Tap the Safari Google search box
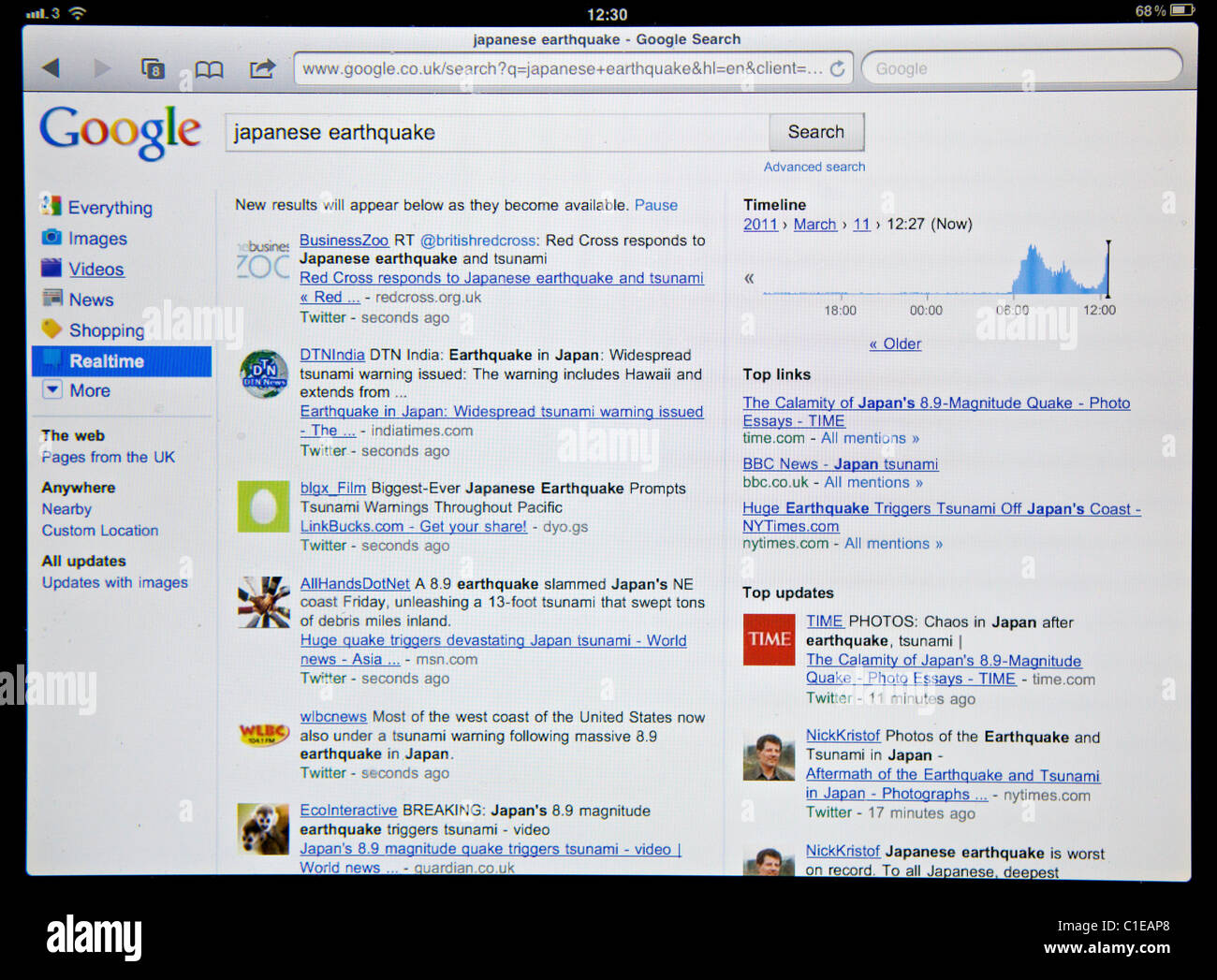Screen dimensions: 1217x980 (x=1021, y=68)
